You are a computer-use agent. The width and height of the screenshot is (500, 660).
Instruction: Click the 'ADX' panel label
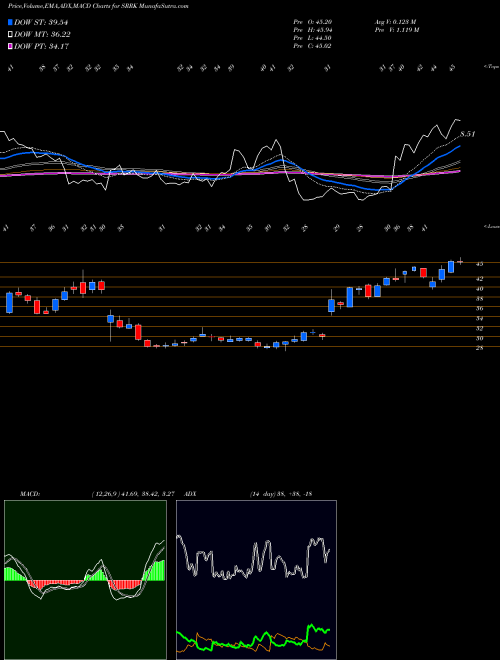tap(191, 493)
